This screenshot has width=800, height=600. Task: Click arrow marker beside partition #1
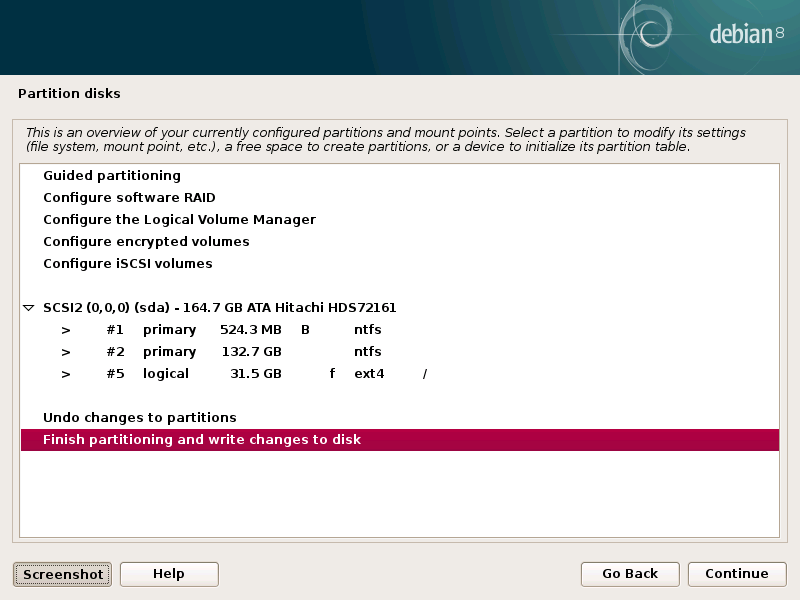point(66,330)
